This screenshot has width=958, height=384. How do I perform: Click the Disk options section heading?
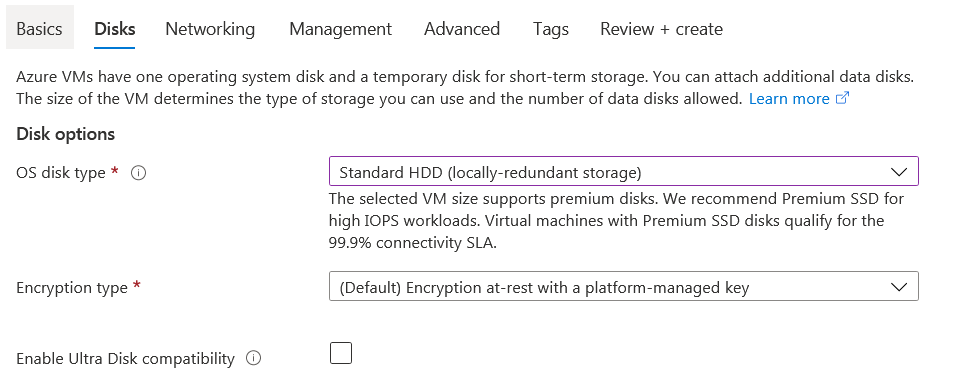pos(65,134)
